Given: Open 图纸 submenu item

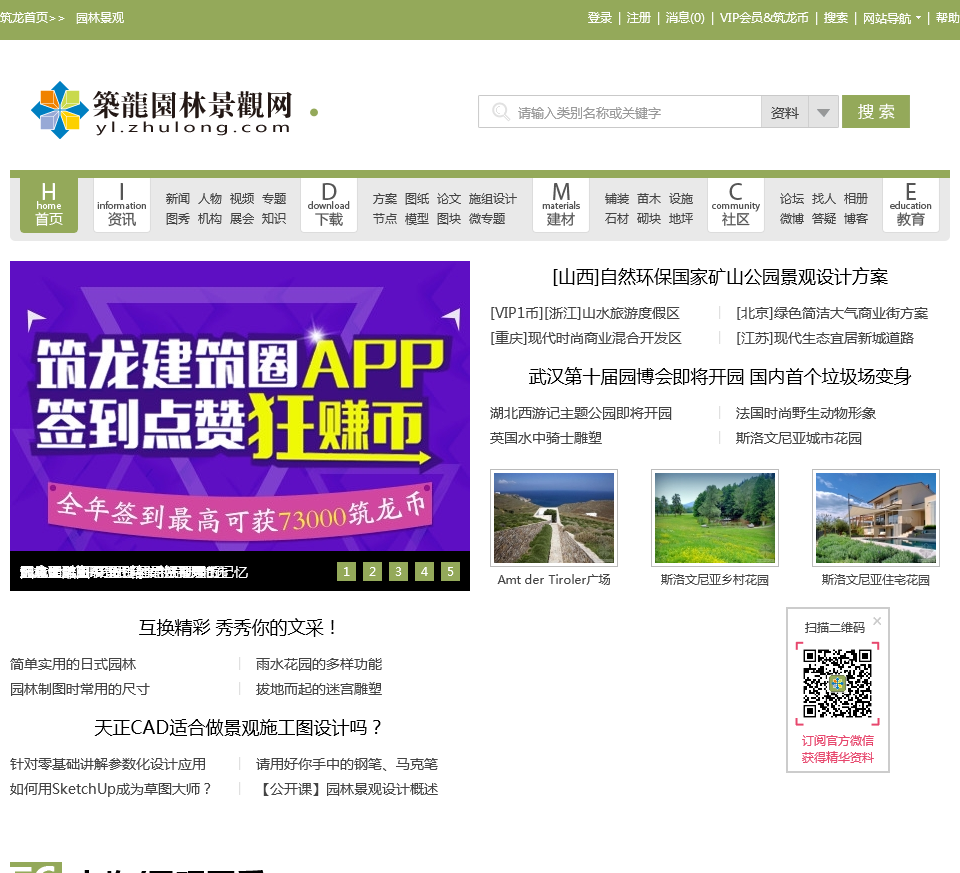Looking at the screenshot, I should coord(417,198).
